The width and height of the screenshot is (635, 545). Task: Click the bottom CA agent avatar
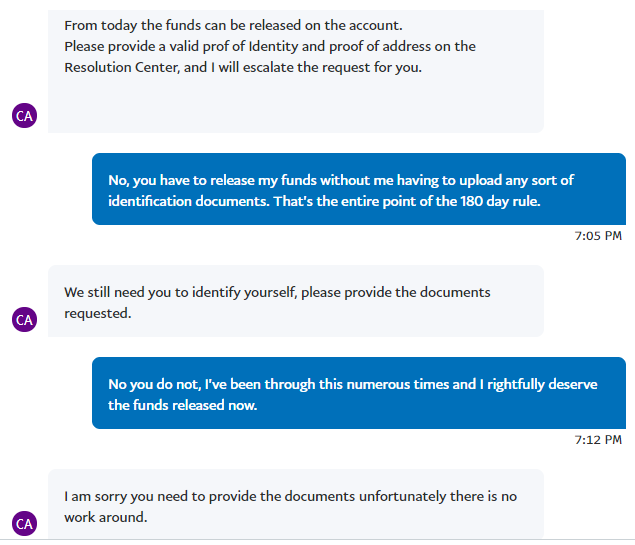pos(24,524)
